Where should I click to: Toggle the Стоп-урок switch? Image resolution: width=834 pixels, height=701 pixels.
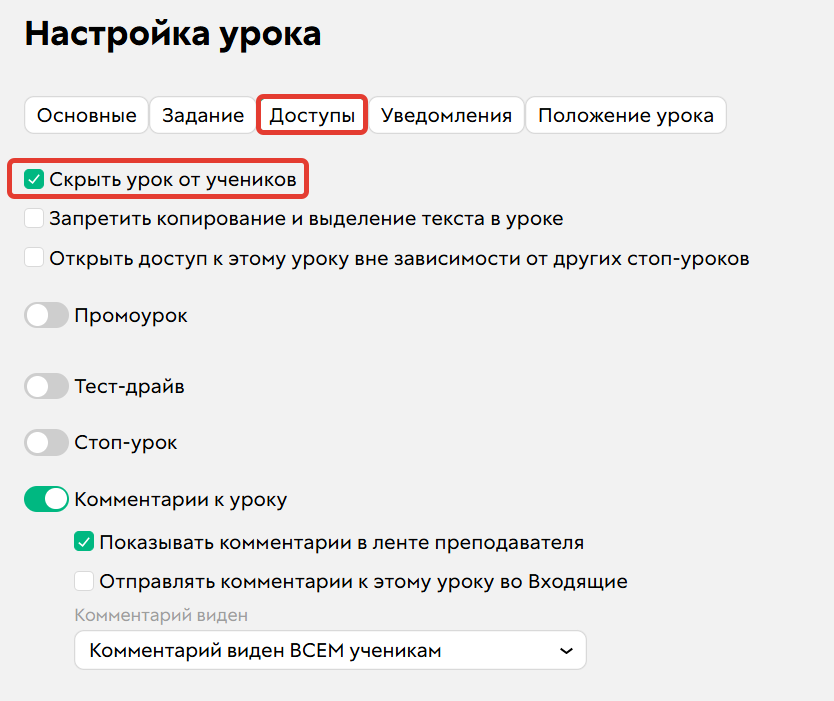click(x=46, y=443)
